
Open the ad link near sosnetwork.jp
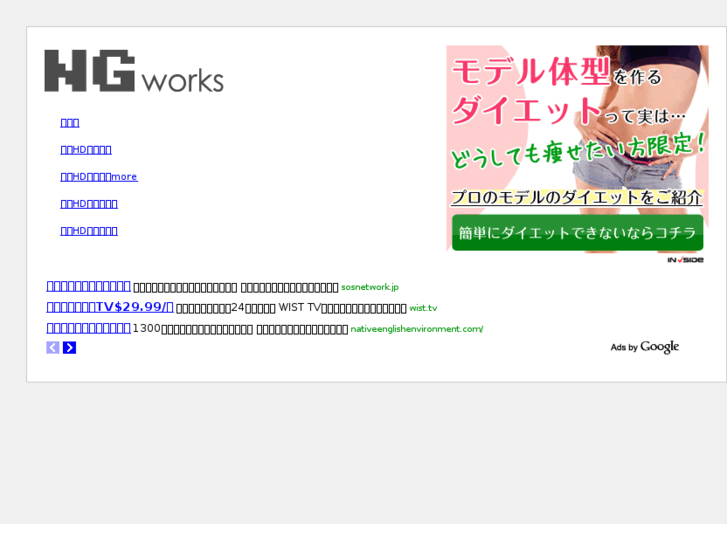pos(88,286)
